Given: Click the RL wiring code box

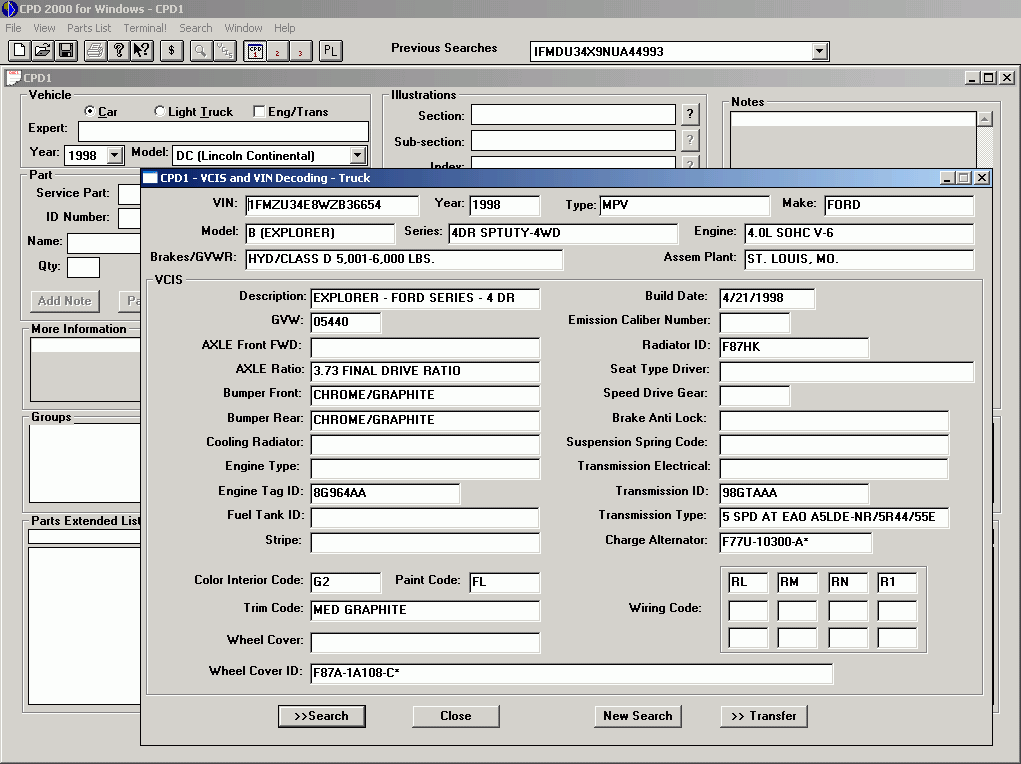Looking at the screenshot, I should click(748, 582).
